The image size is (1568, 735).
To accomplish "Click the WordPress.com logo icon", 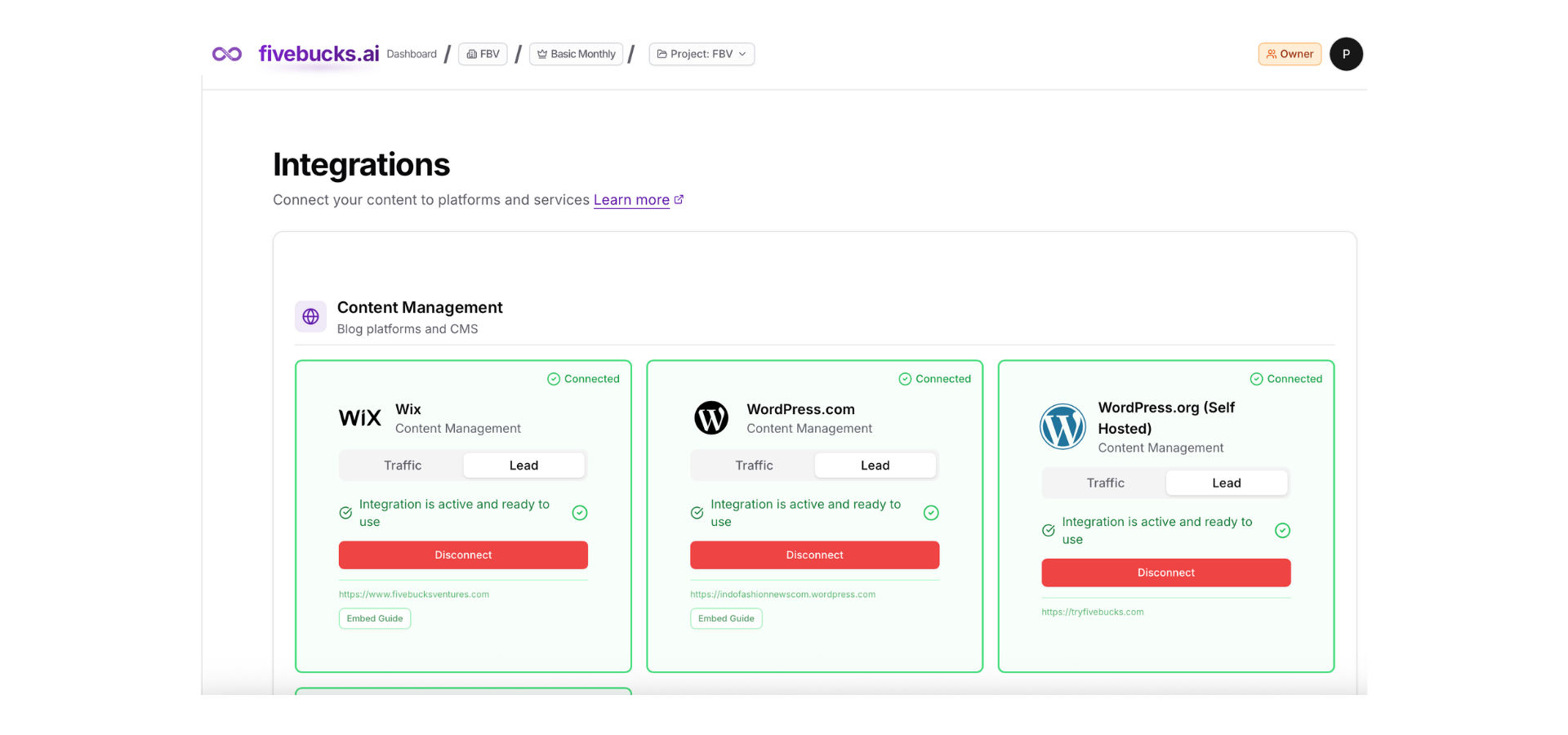I will (x=710, y=418).
